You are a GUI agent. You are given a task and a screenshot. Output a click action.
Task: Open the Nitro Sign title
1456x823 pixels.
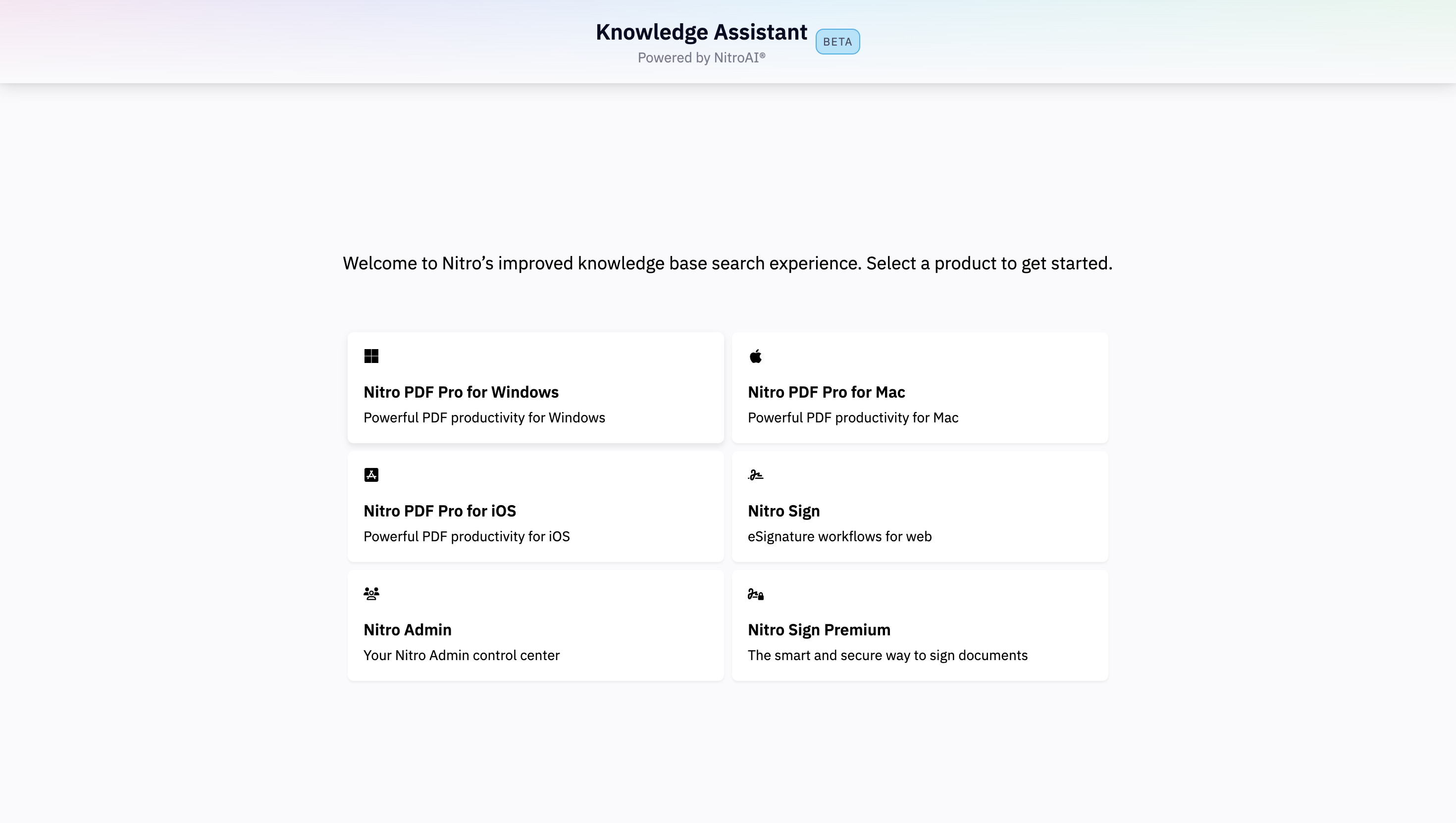(783, 511)
